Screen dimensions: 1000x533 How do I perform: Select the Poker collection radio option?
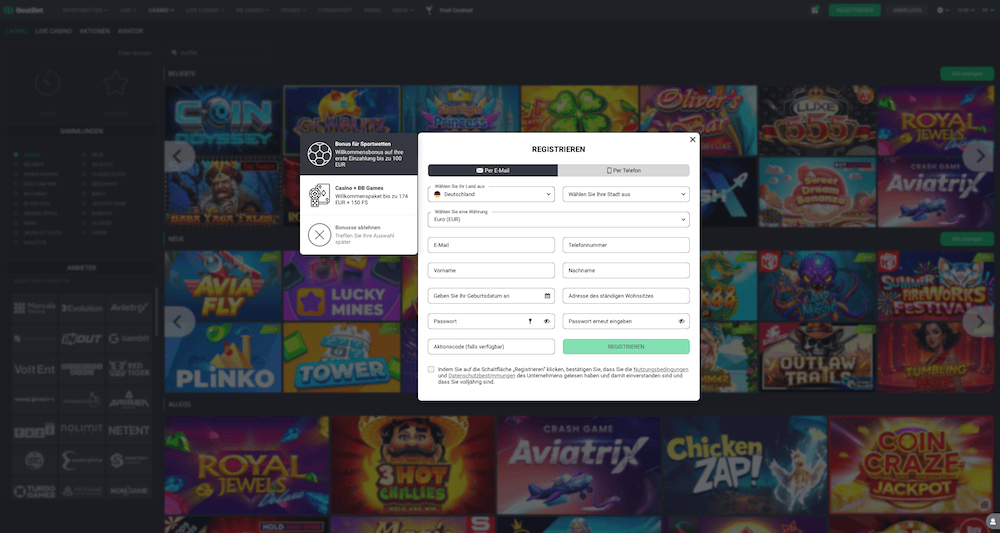point(84,233)
